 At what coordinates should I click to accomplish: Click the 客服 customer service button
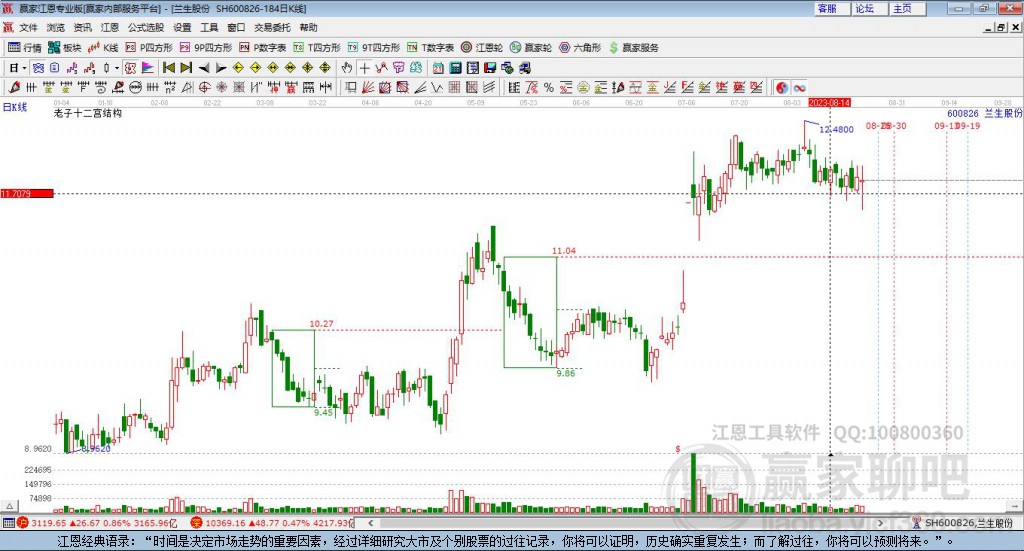click(x=831, y=8)
